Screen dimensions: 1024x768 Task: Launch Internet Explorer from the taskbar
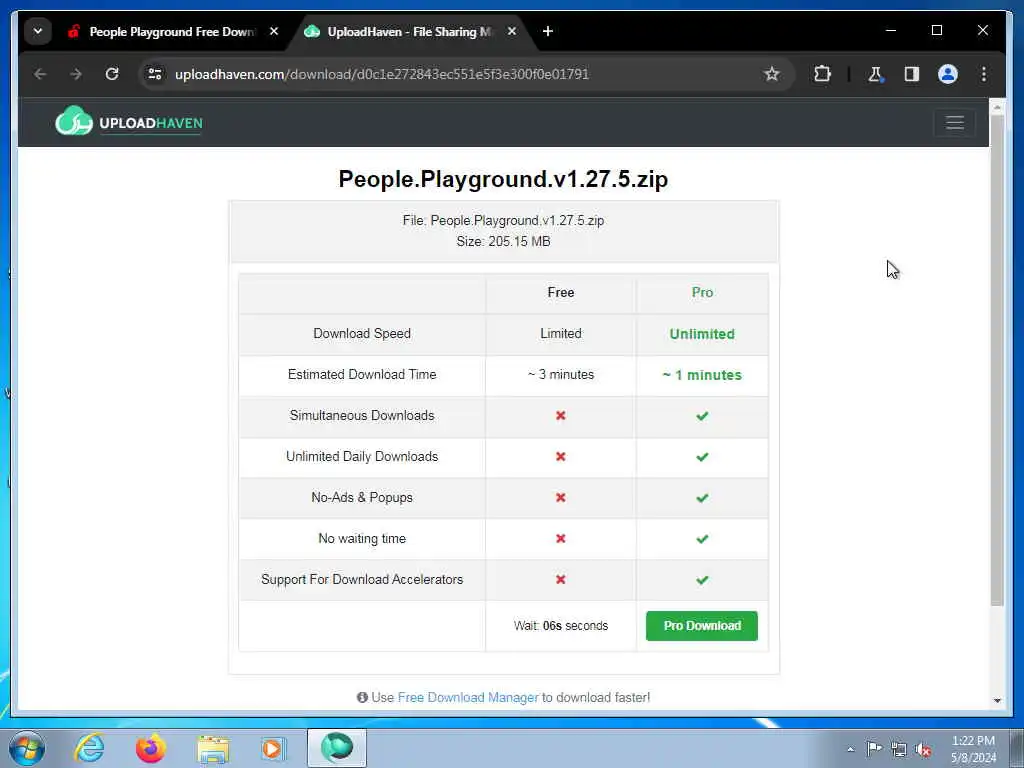89,748
